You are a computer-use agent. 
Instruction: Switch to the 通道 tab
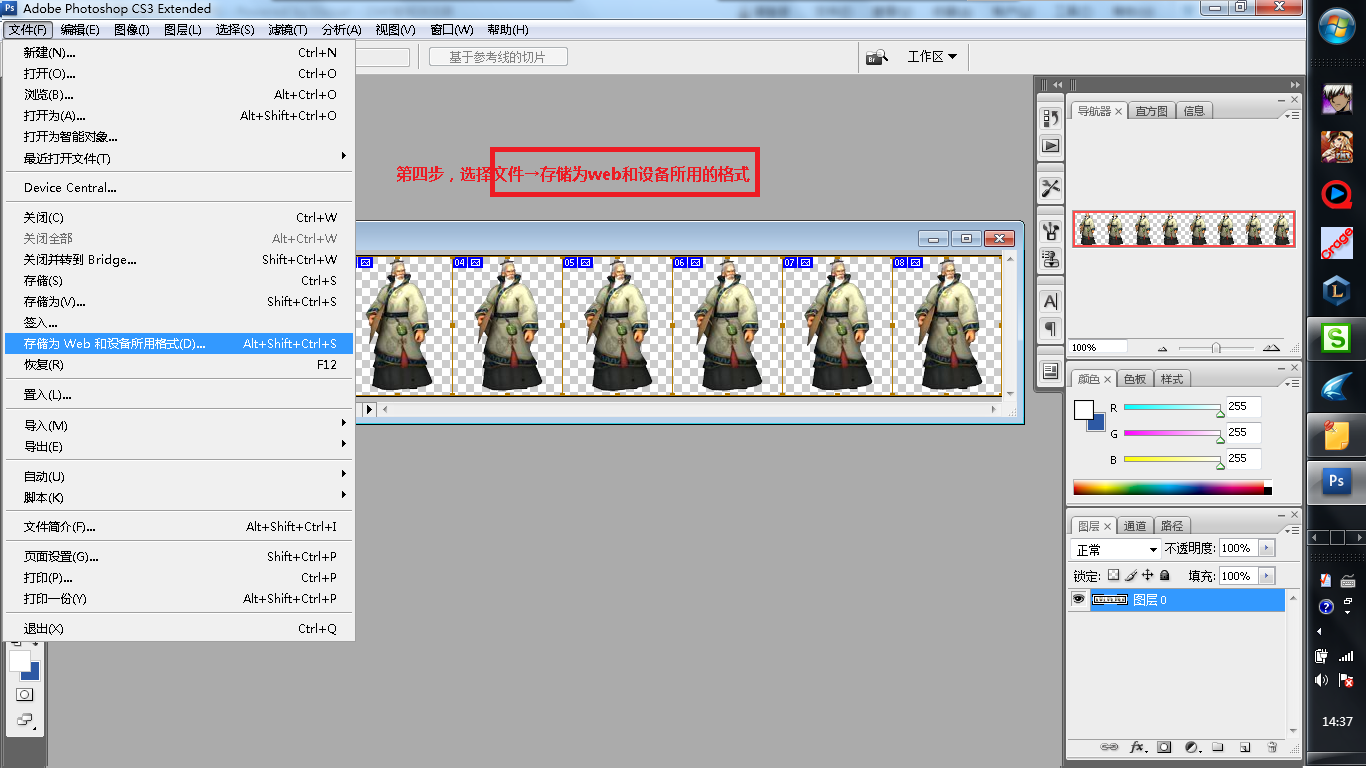coord(1135,526)
